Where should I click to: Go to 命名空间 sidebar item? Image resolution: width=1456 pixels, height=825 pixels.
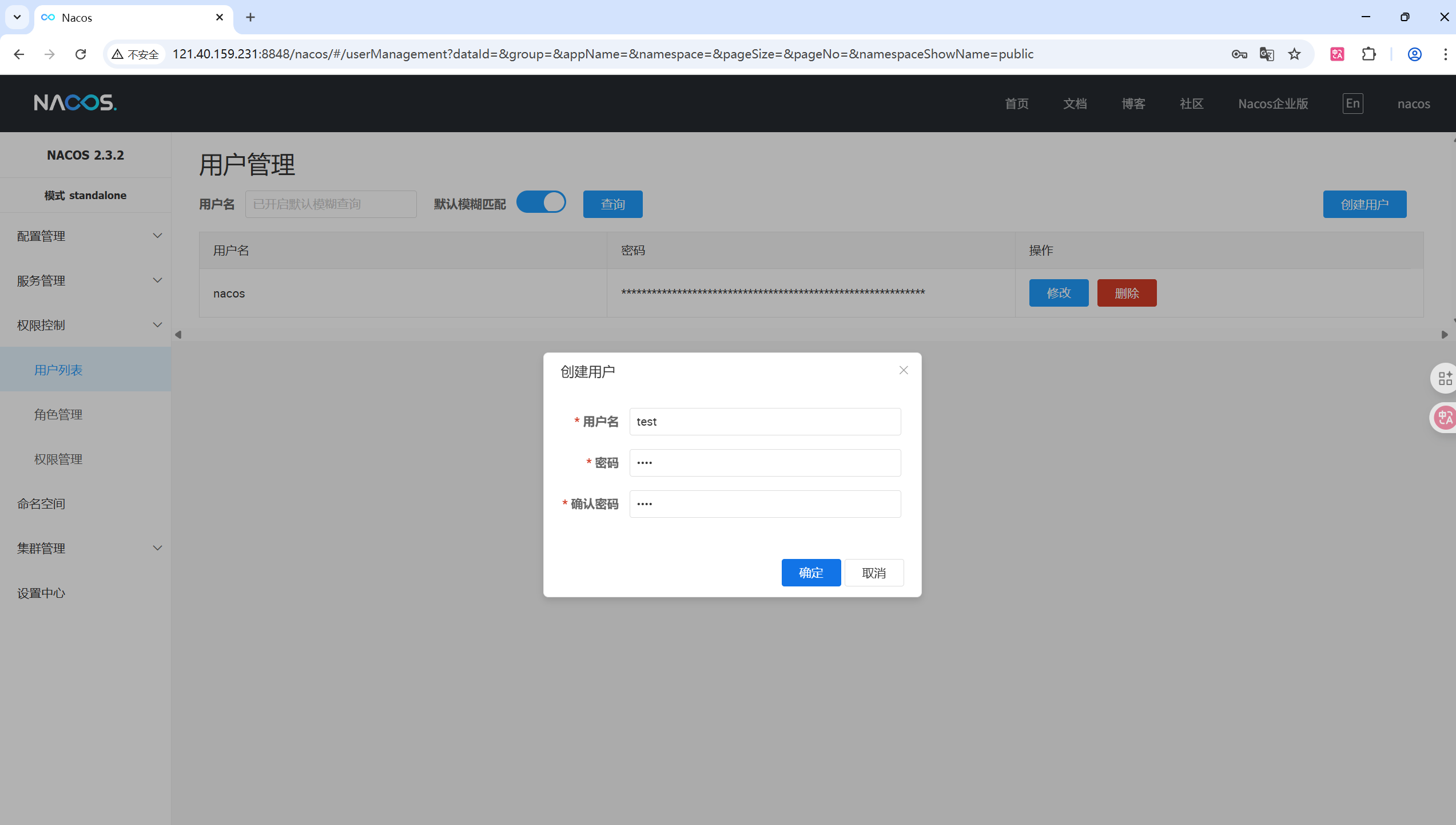click(x=41, y=503)
